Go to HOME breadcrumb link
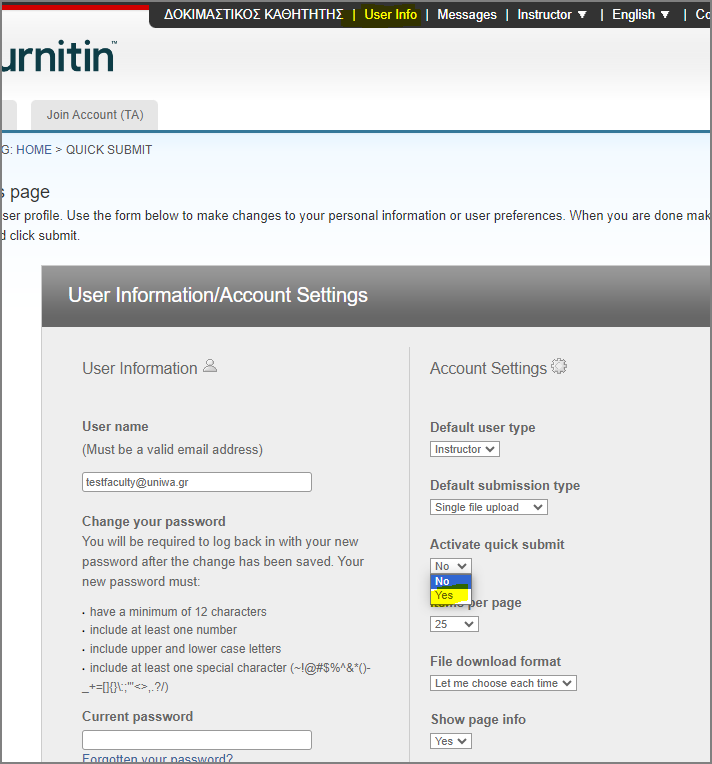Screen dimensions: 712x764 pos(34,150)
